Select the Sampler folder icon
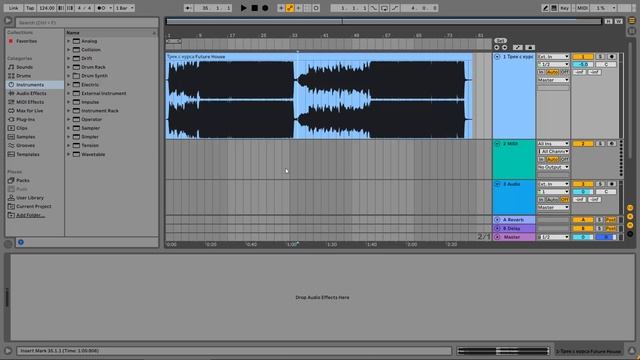Screen dimensions: 640x360 click(x=76, y=128)
